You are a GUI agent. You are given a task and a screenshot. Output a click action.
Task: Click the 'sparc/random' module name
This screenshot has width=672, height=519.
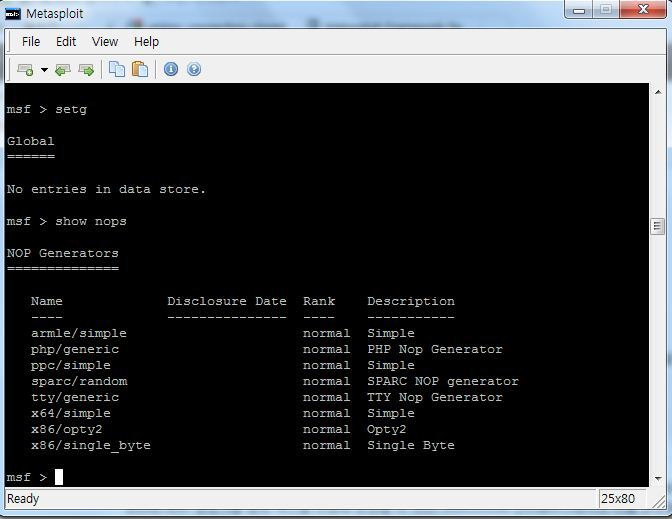coord(79,381)
